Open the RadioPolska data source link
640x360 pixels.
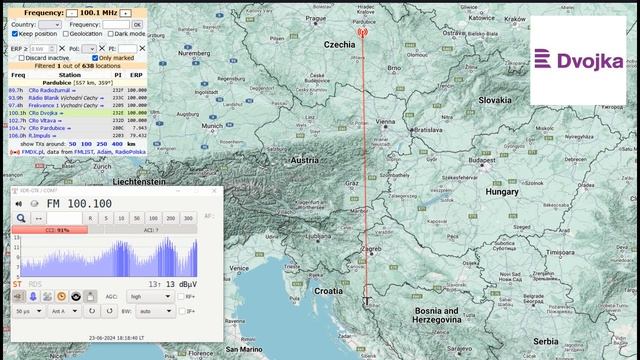pos(130,152)
